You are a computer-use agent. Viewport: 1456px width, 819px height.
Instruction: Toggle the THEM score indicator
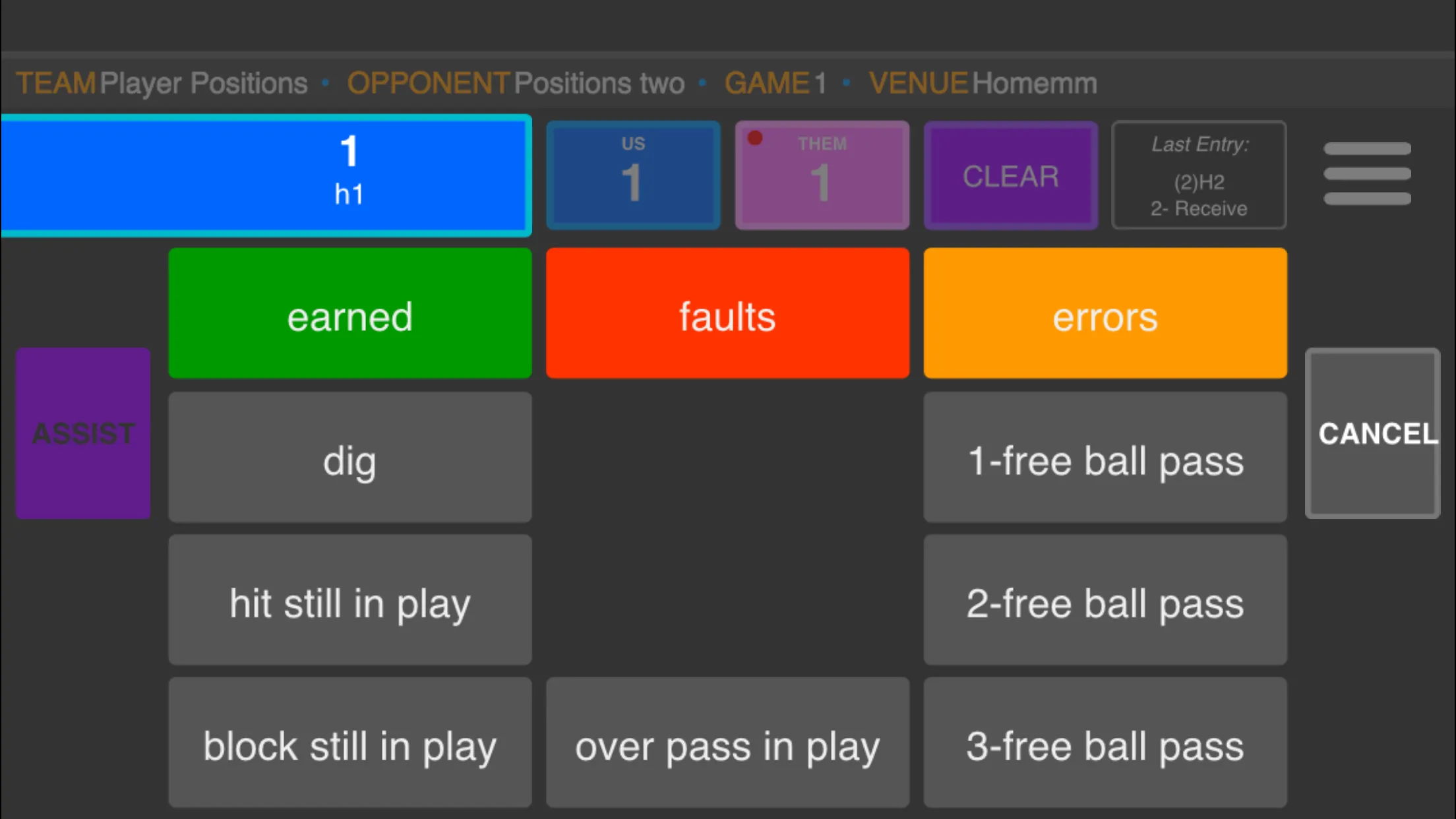coord(821,175)
